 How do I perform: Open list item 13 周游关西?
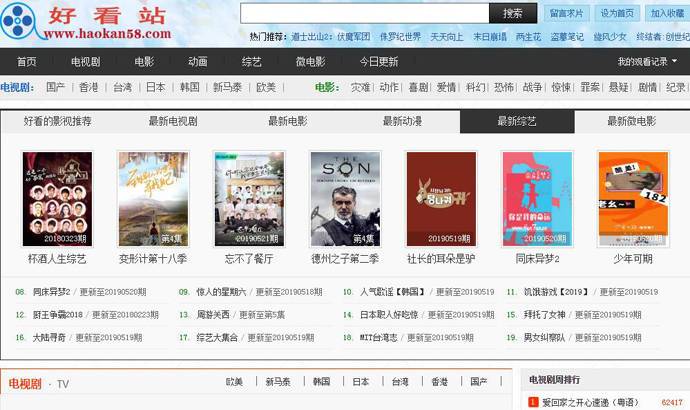click(213, 315)
